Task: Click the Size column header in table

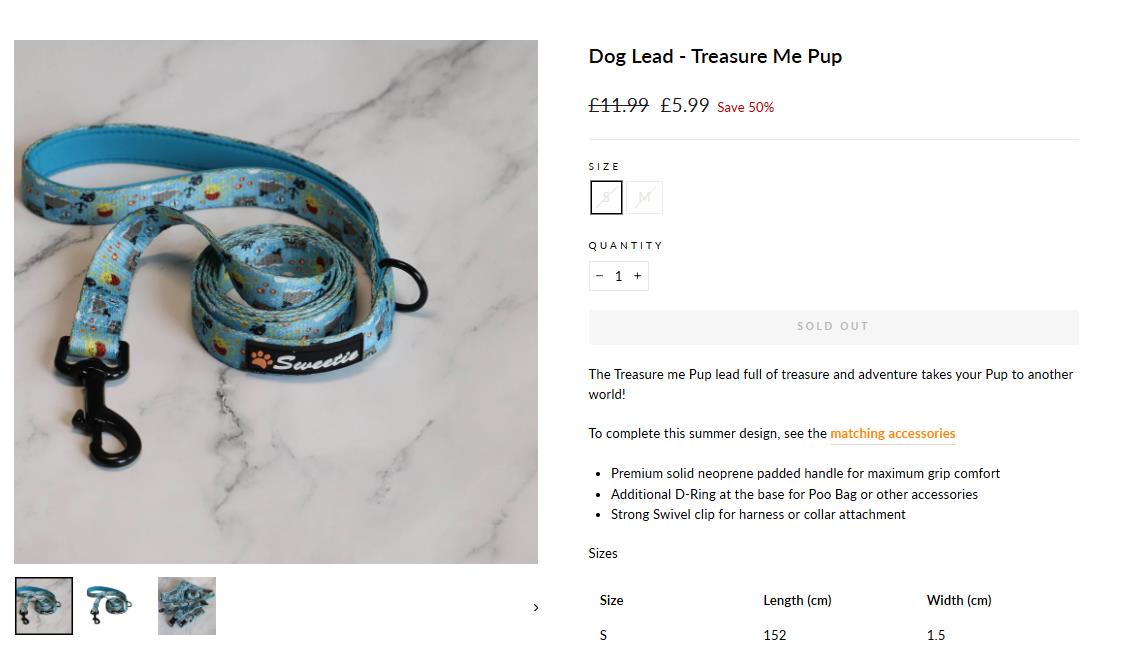Action: tap(611, 600)
